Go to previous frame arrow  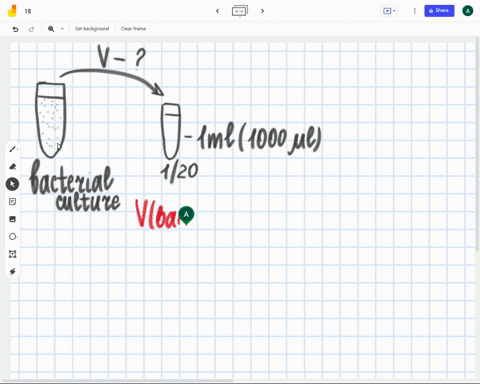point(218,11)
